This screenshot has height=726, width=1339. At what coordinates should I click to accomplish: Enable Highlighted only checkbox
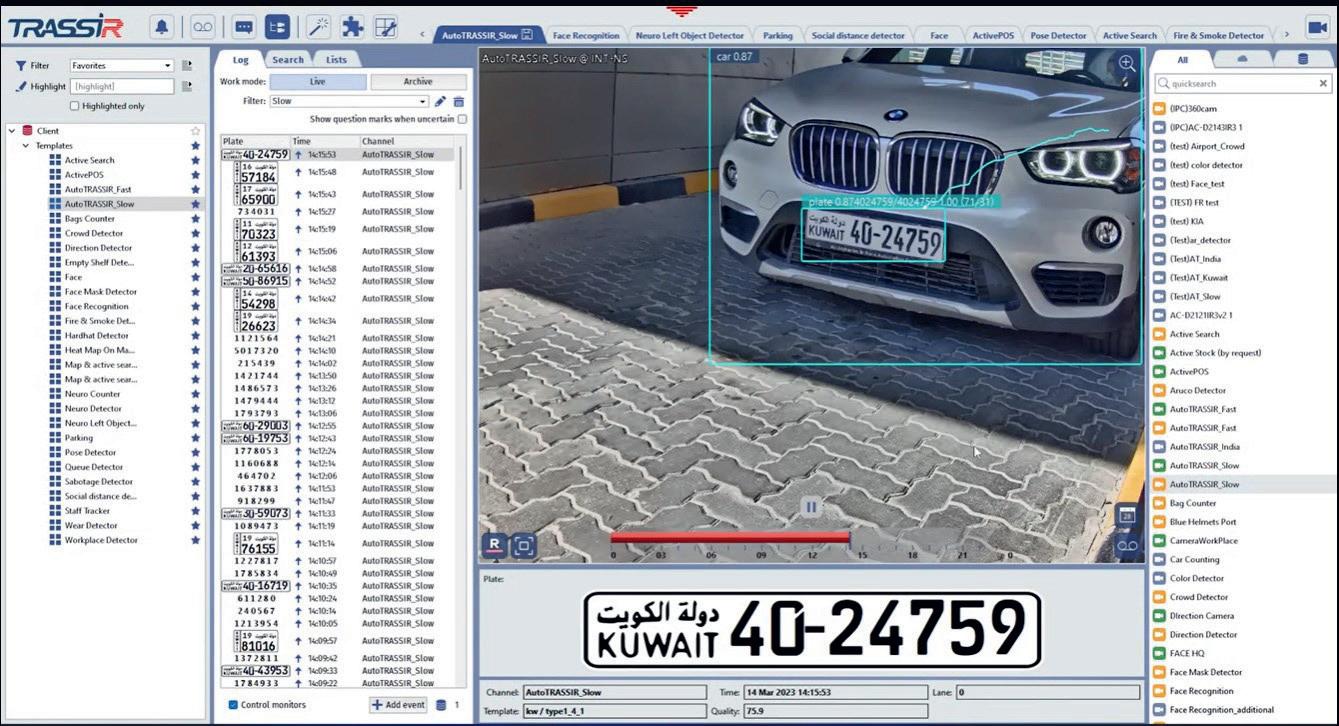click(x=74, y=106)
